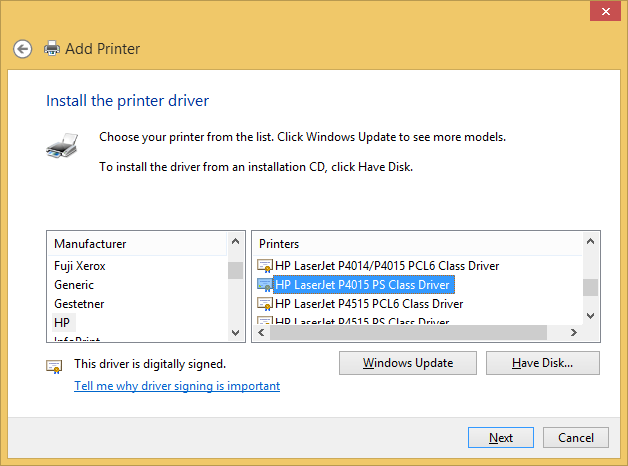
Task: Click the back arrow button
Action: (x=23, y=48)
